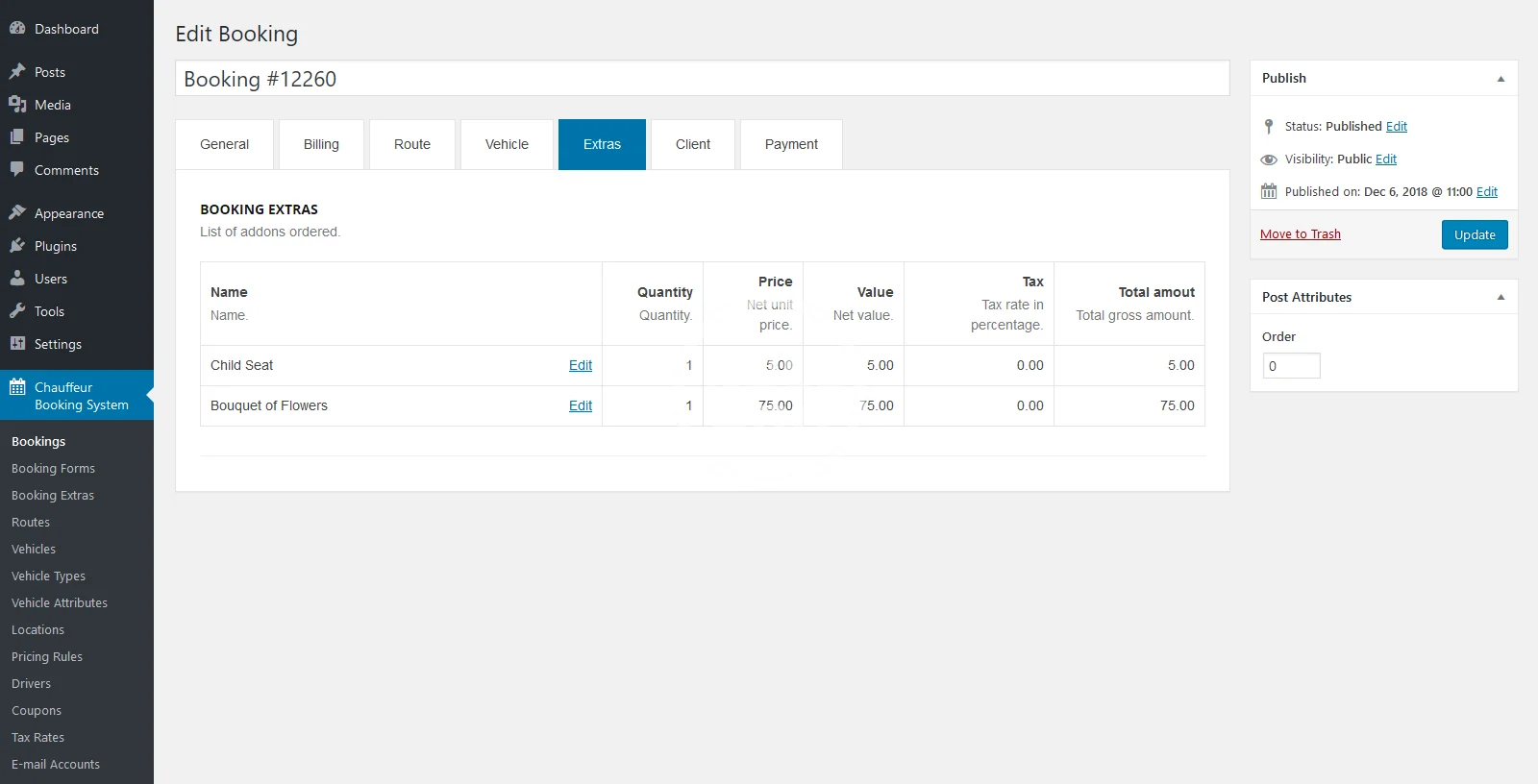Edit the post visibility setting
The height and width of the screenshot is (784, 1538).
[x=1385, y=159]
